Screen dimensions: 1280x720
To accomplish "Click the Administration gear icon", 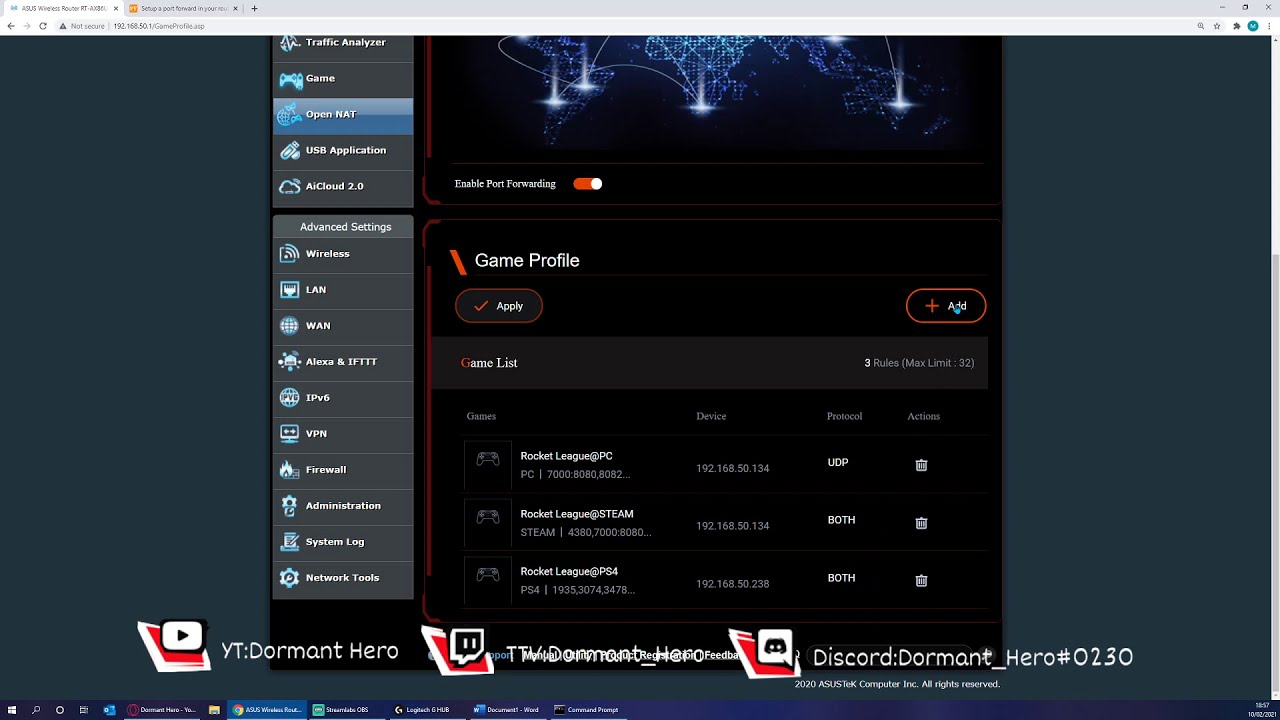I will point(290,506).
